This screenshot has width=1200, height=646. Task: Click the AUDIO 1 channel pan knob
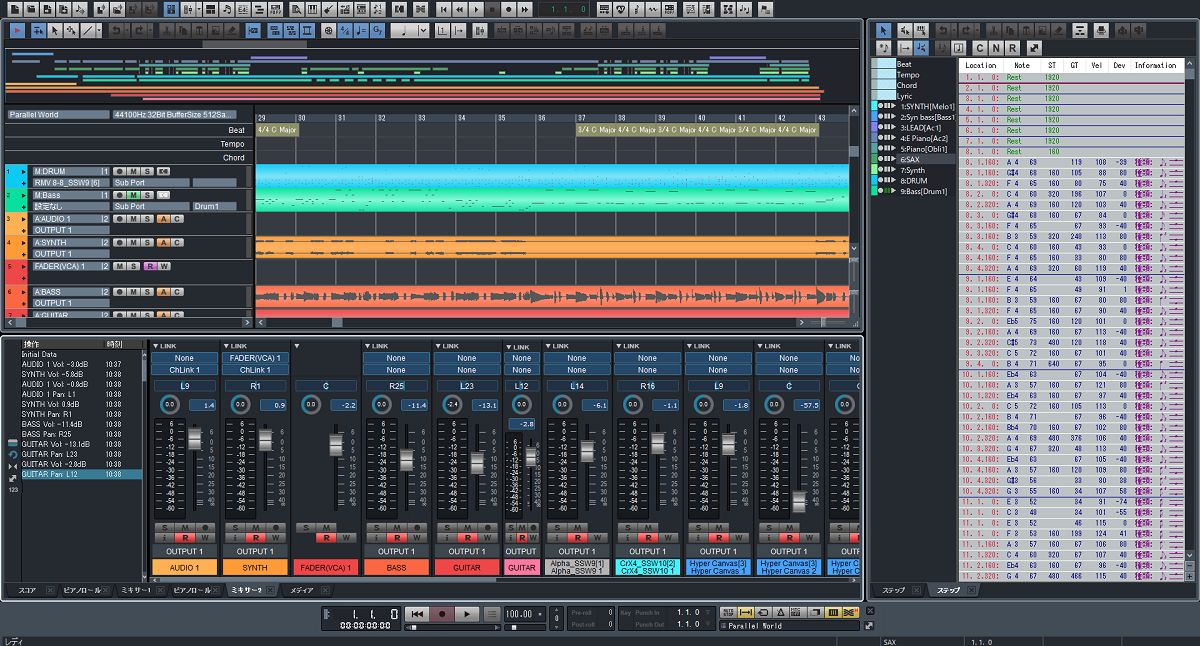168,404
